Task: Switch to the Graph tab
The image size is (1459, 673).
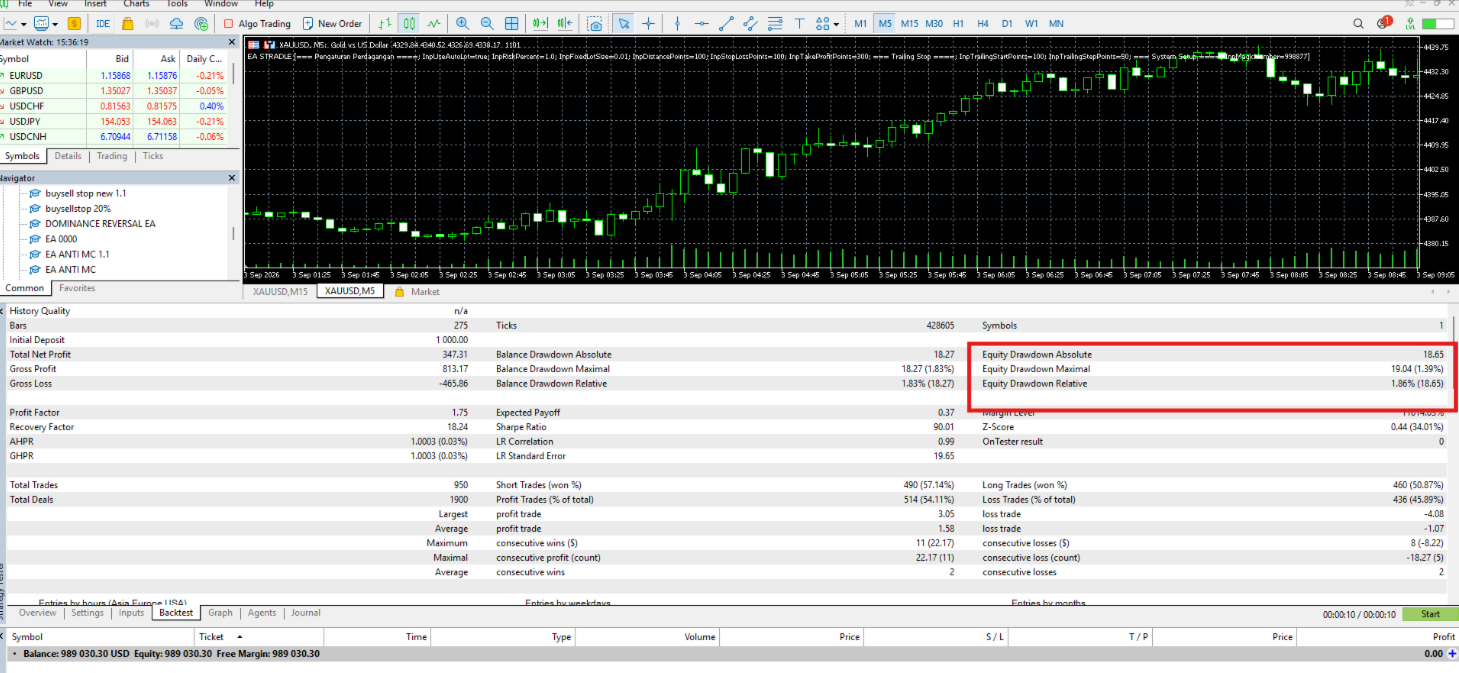Action: point(220,613)
